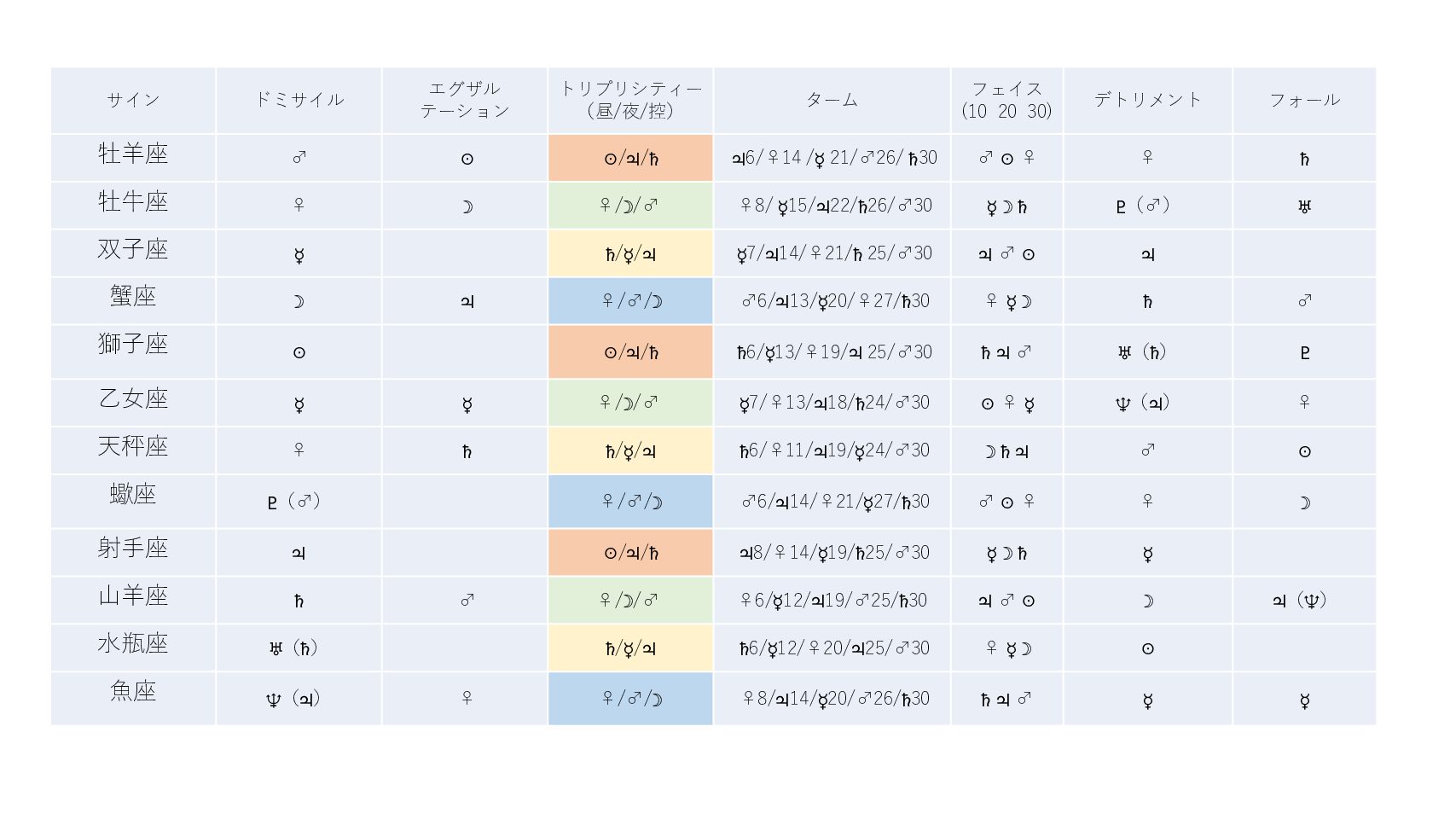This screenshot has height=819, width=1456.
Task: Click the term cell in the 牡羊座 row
Action: click(x=832, y=158)
